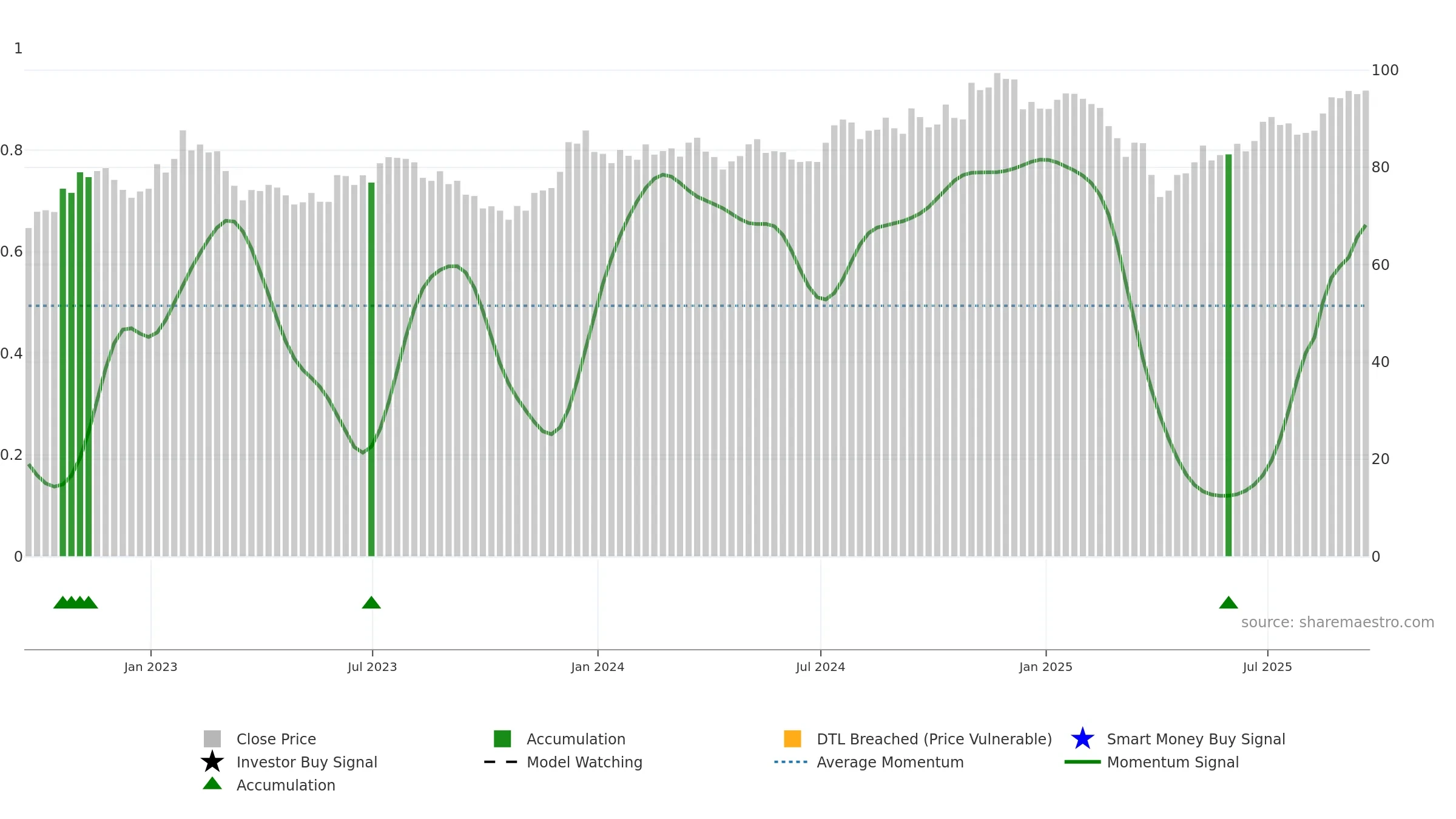Viewport: 1456px width, 819px height.
Task: Click the green Accumulation square legend swatch
Action: click(502, 739)
